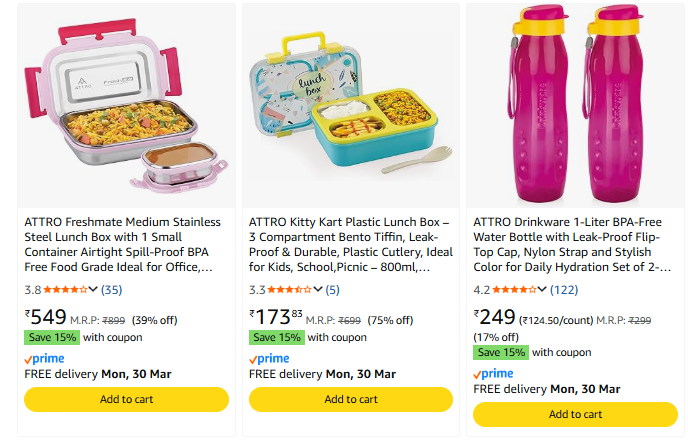Expand rating breakdown chevron for 3.3 stars

[x=318, y=290]
